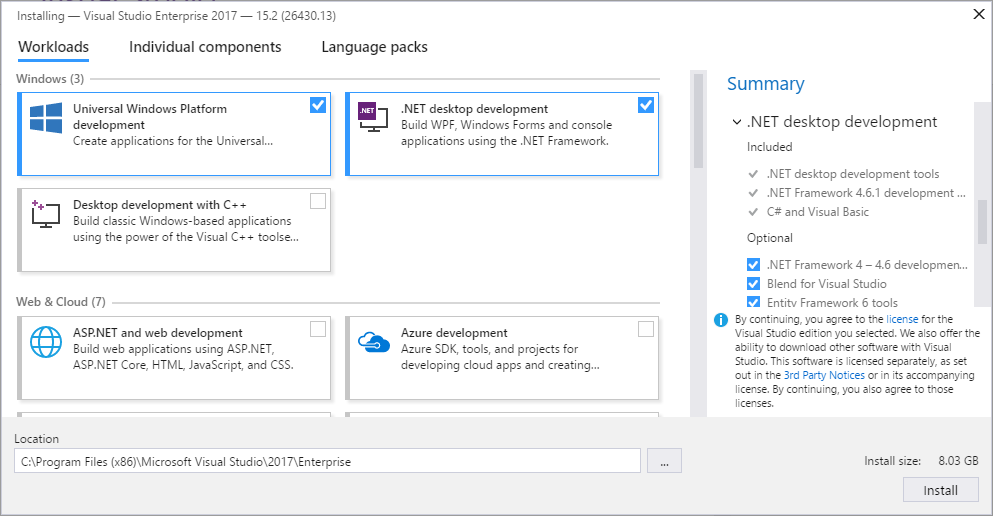Uncheck Universal Windows Platform development workload

pyautogui.click(x=318, y=105)
